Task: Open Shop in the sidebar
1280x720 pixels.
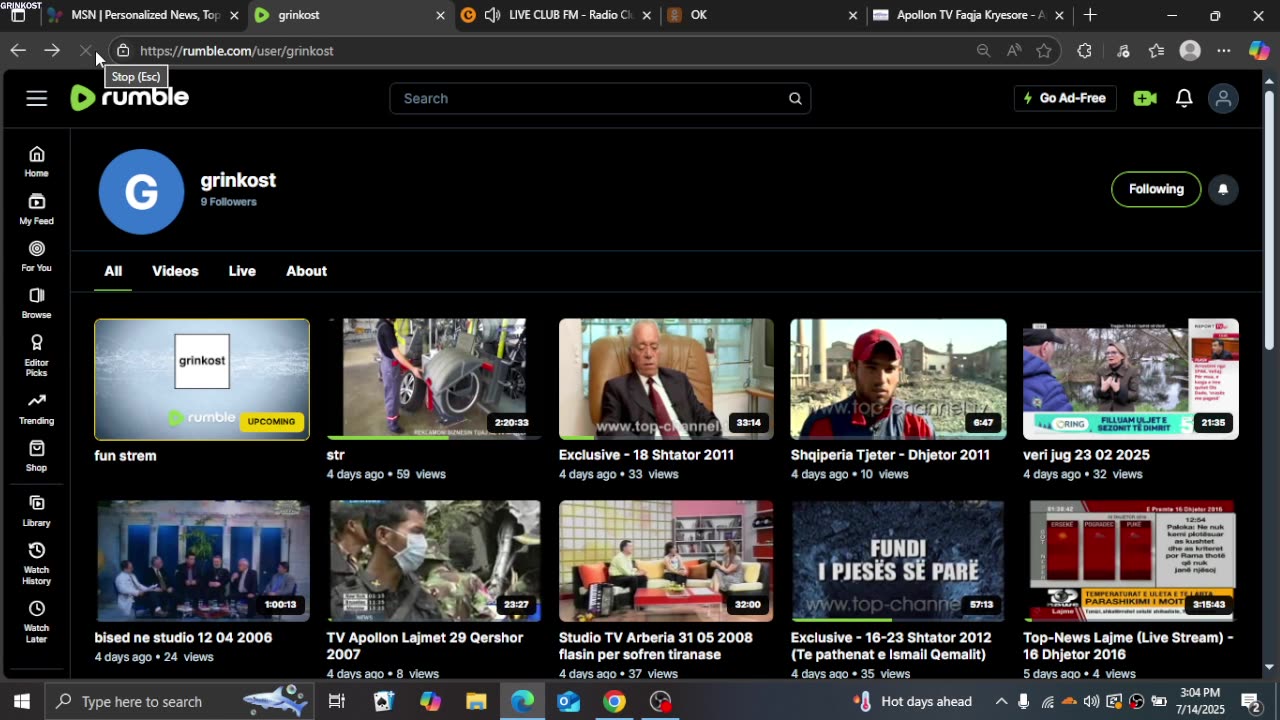Action: [36, 456]
